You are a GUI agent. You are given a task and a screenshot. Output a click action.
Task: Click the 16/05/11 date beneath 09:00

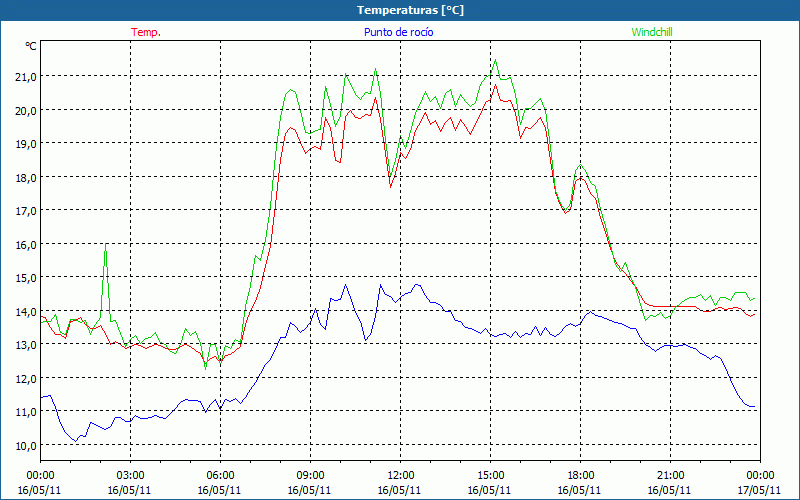pyautogui.click(x=309, y=490)
